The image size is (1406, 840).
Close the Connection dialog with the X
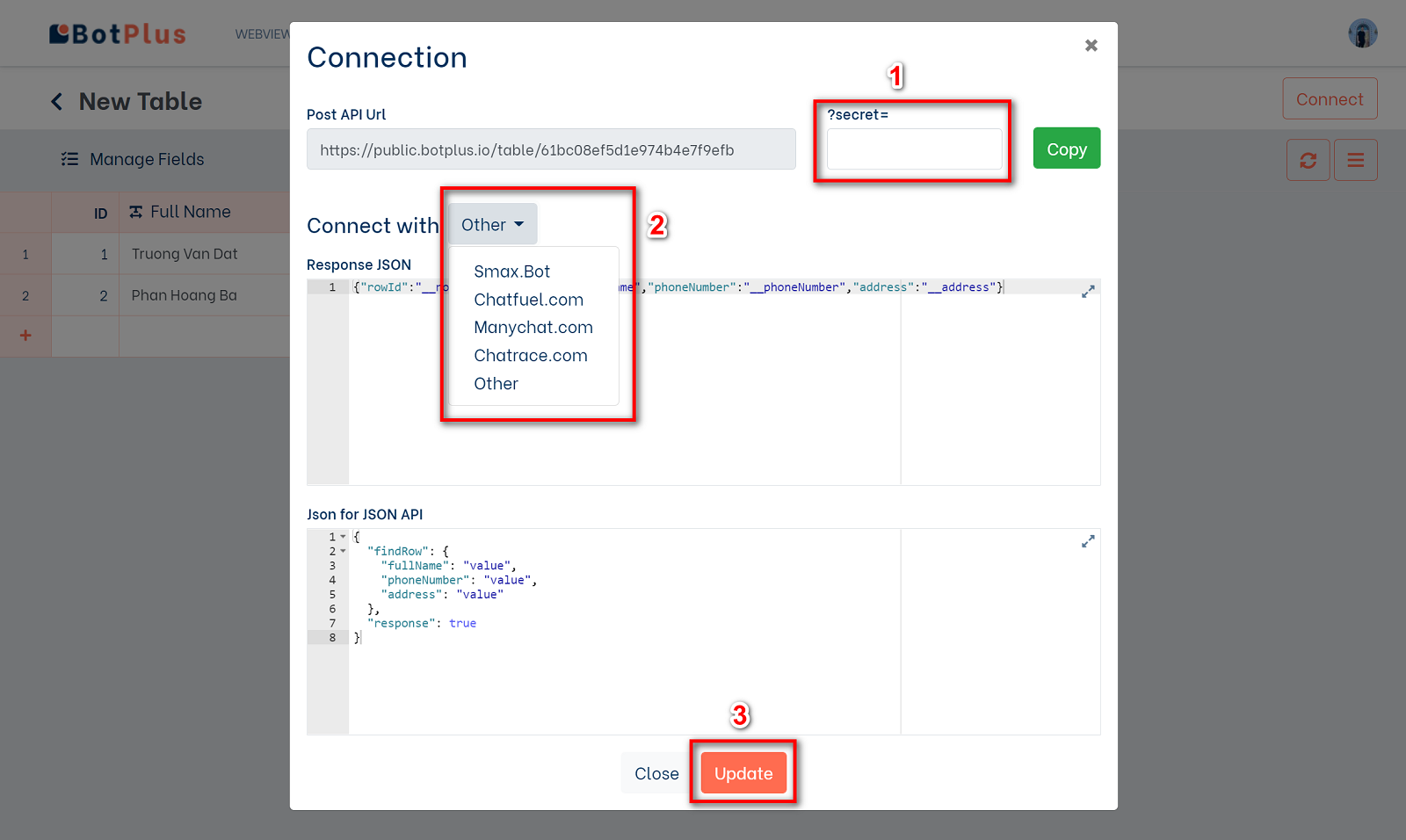click(x=1091, y=46)
